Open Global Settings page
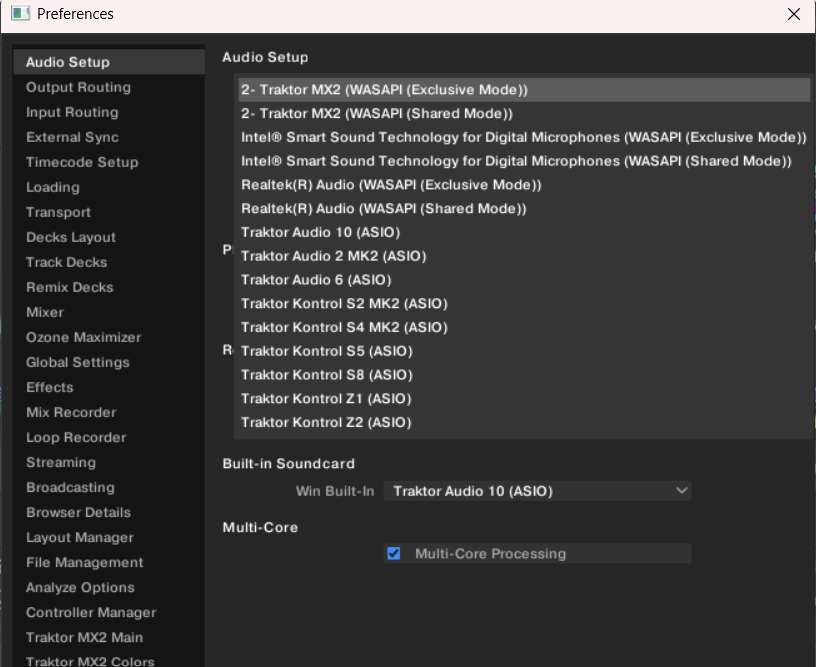Screen dimensions: 816x667 point(109,362)
